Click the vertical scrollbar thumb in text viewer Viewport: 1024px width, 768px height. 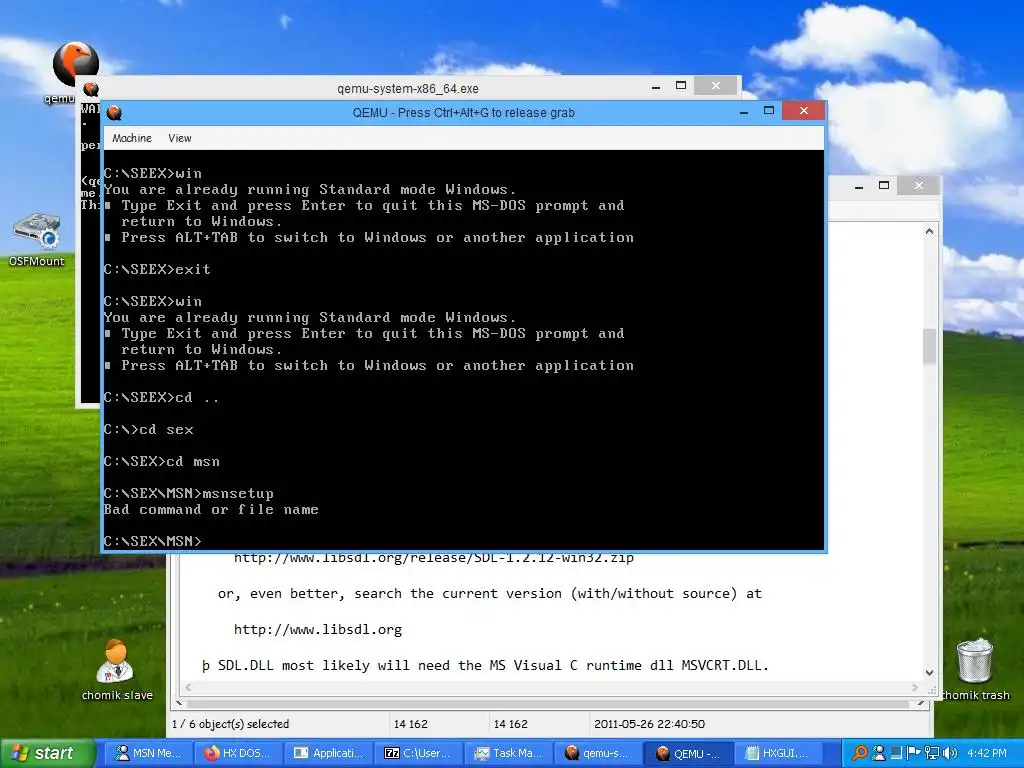[x=929, y=346]
